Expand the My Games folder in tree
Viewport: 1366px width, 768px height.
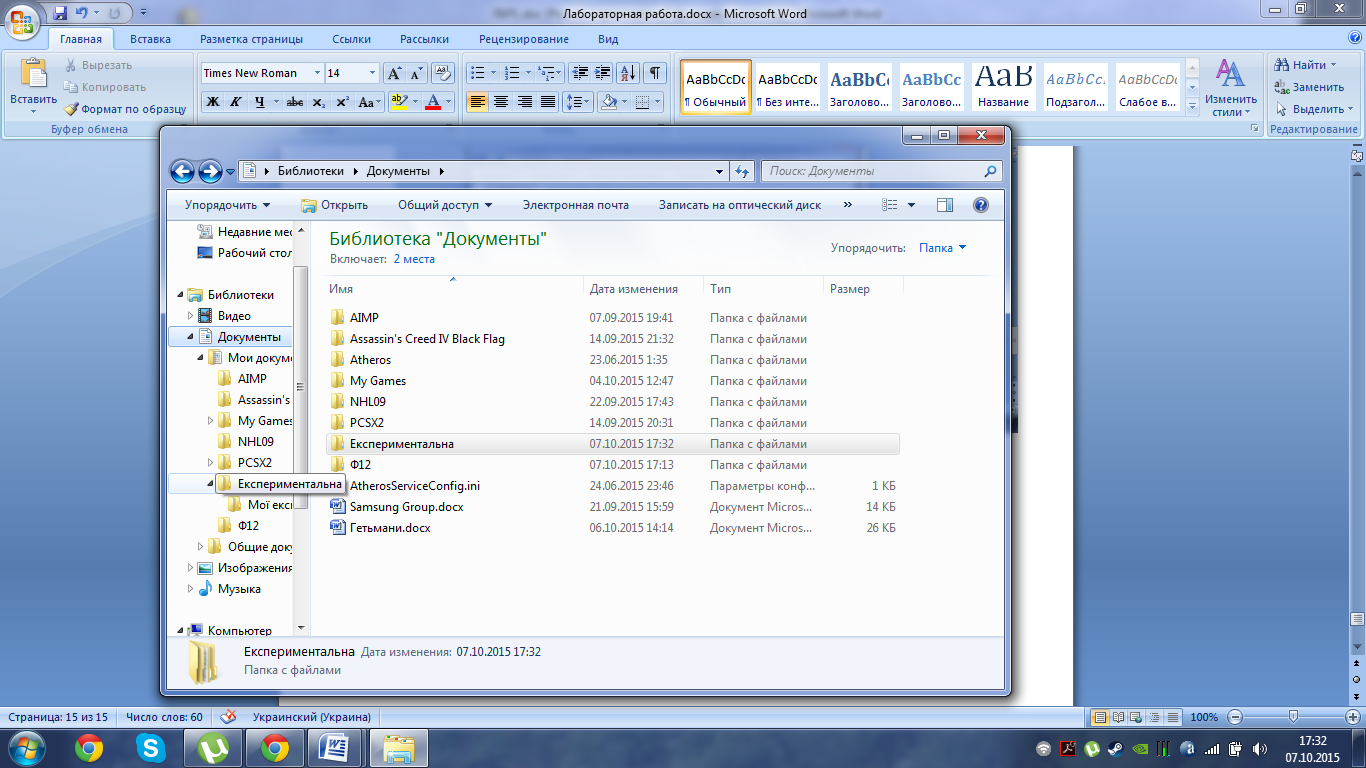pyautogui.click(x=211, y=421)
